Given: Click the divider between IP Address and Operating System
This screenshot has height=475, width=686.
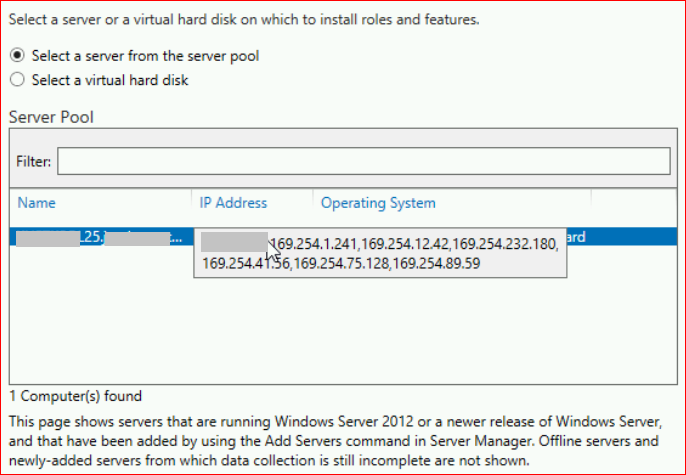Looking at the screenshot, I should pos(312,203).
